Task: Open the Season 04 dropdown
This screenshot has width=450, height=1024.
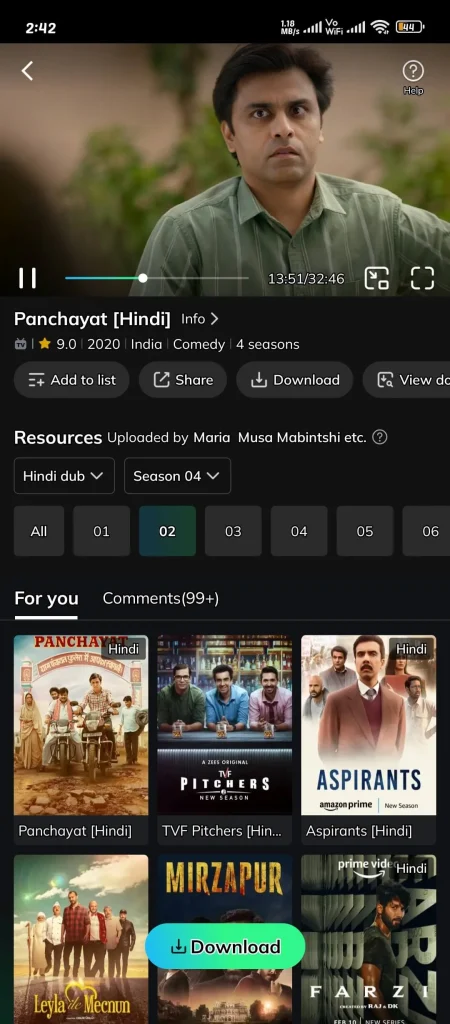Action: coord(178,476)
